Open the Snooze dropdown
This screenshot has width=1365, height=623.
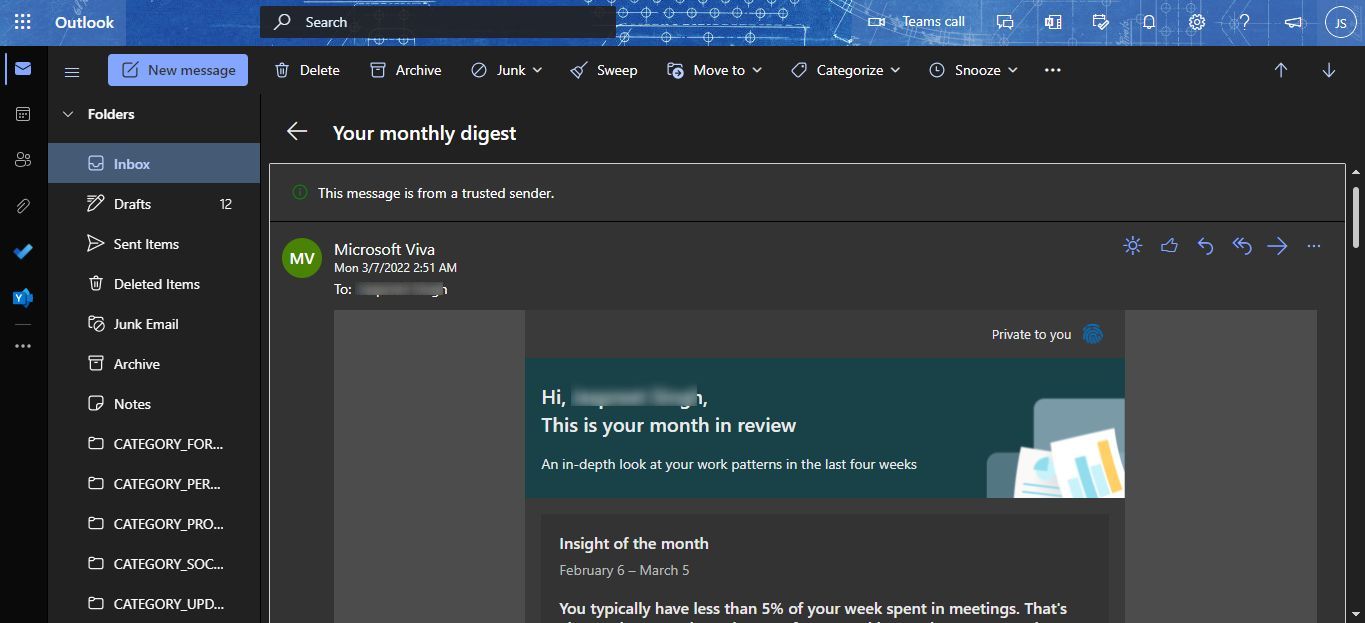pos(973,70)
